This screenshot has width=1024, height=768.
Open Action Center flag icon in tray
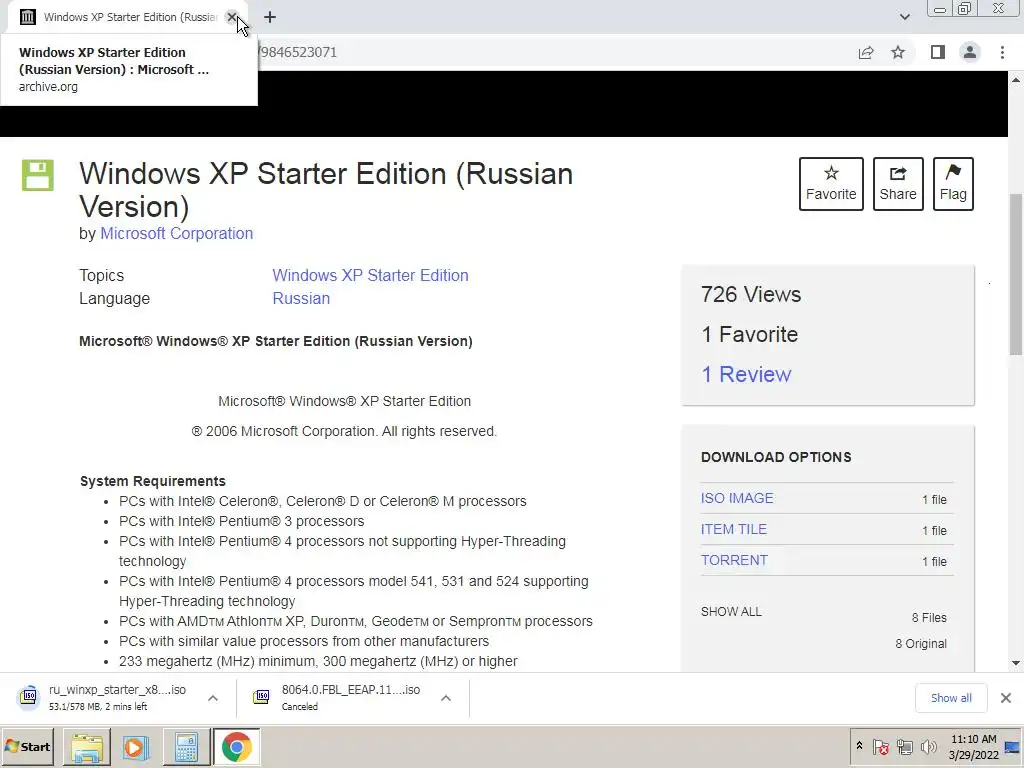880,746
